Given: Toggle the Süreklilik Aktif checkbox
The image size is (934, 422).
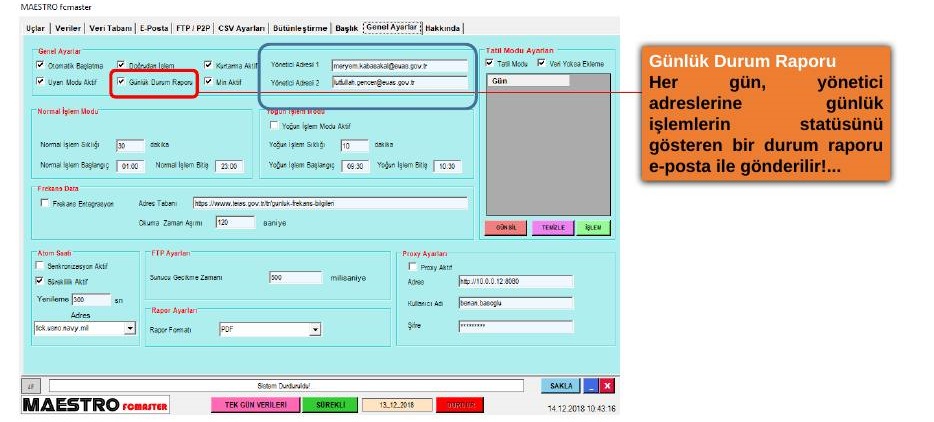Looking at the screenshot, I should coord(40,281).
